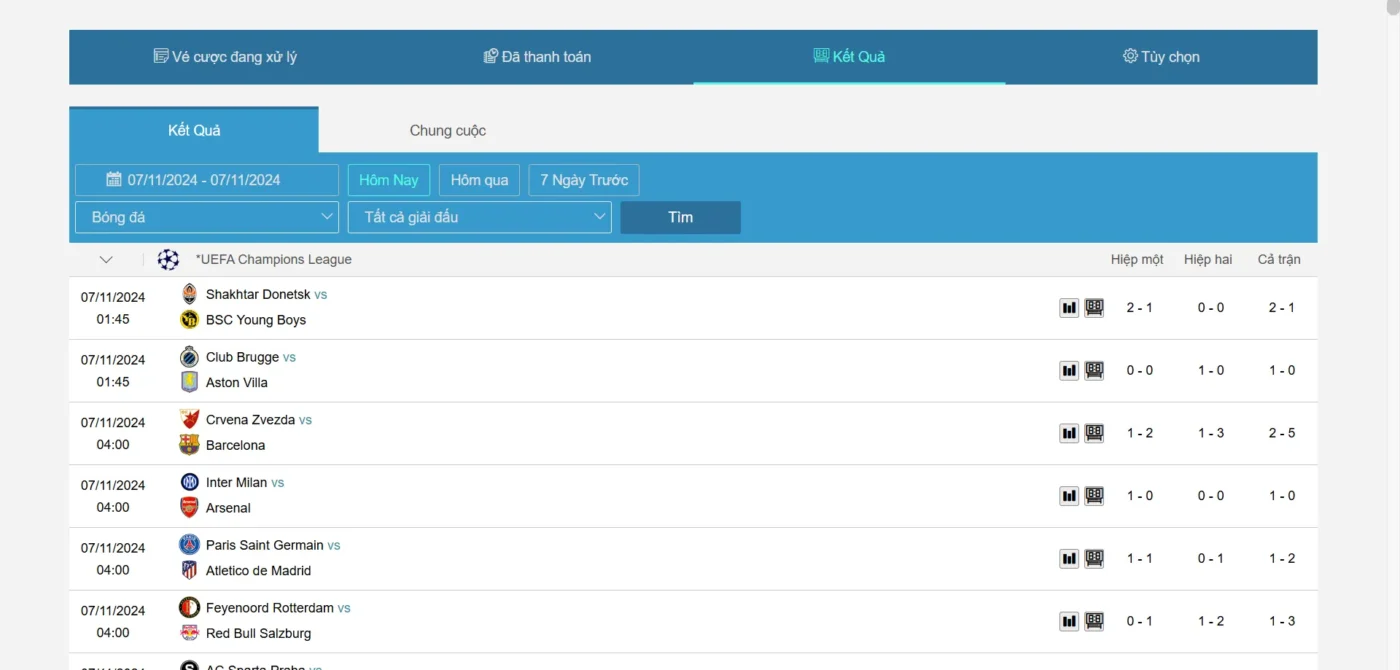View bar chart stats for Crvena Zvezda match
Viewport: 1400px width, 670px height.
(x=1069, y=433)
